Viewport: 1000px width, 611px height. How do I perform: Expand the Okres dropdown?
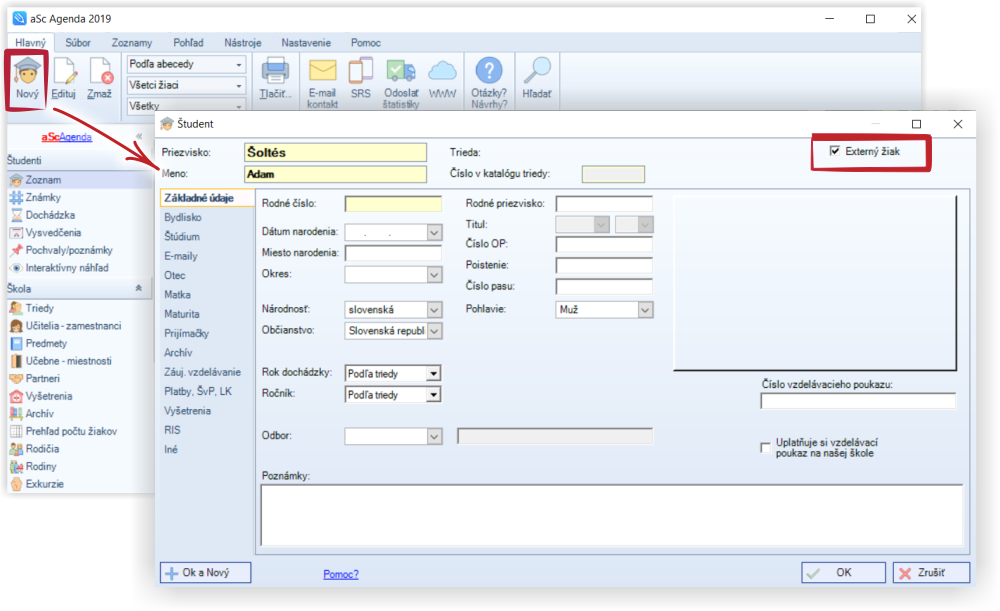point(434,274)
